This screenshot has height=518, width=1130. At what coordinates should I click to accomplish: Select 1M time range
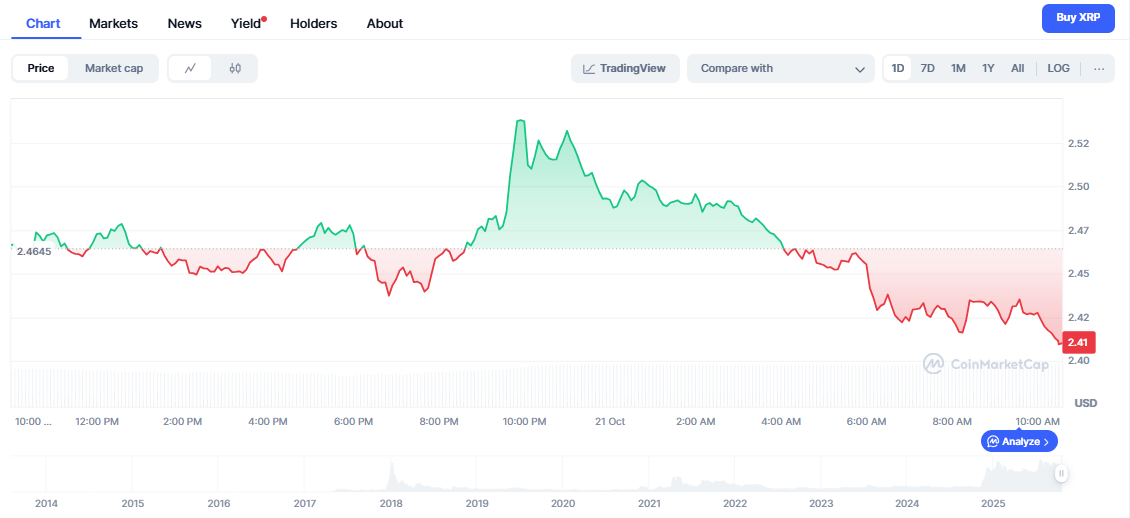point(958,68)
